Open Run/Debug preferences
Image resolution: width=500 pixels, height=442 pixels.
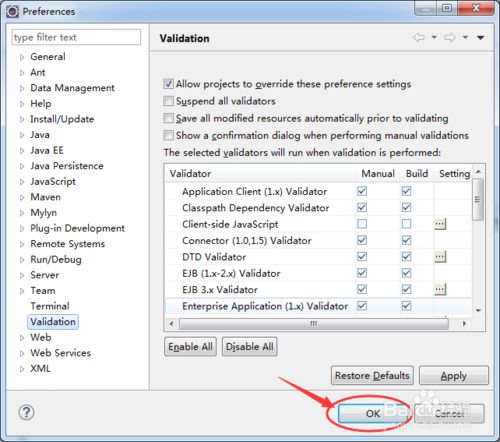click(x=56, y=259)
